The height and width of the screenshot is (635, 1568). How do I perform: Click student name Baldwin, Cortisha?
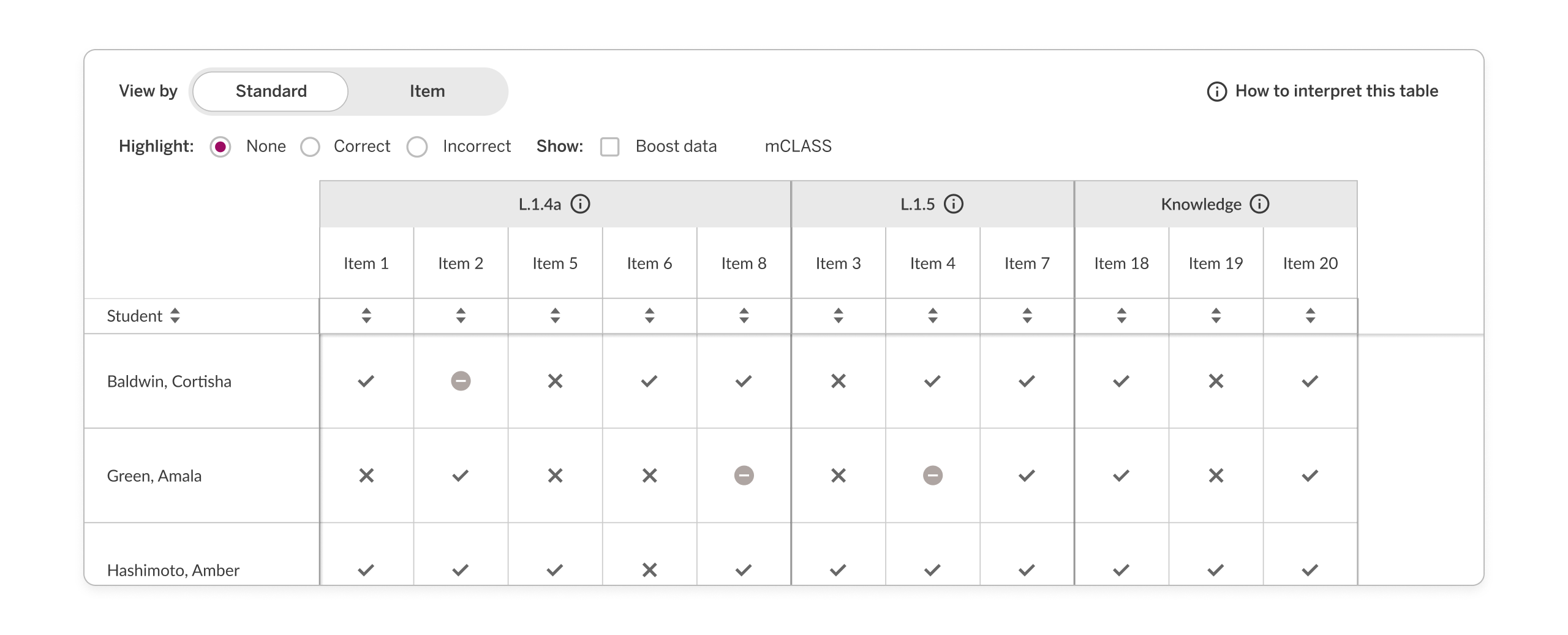(170, 381)
